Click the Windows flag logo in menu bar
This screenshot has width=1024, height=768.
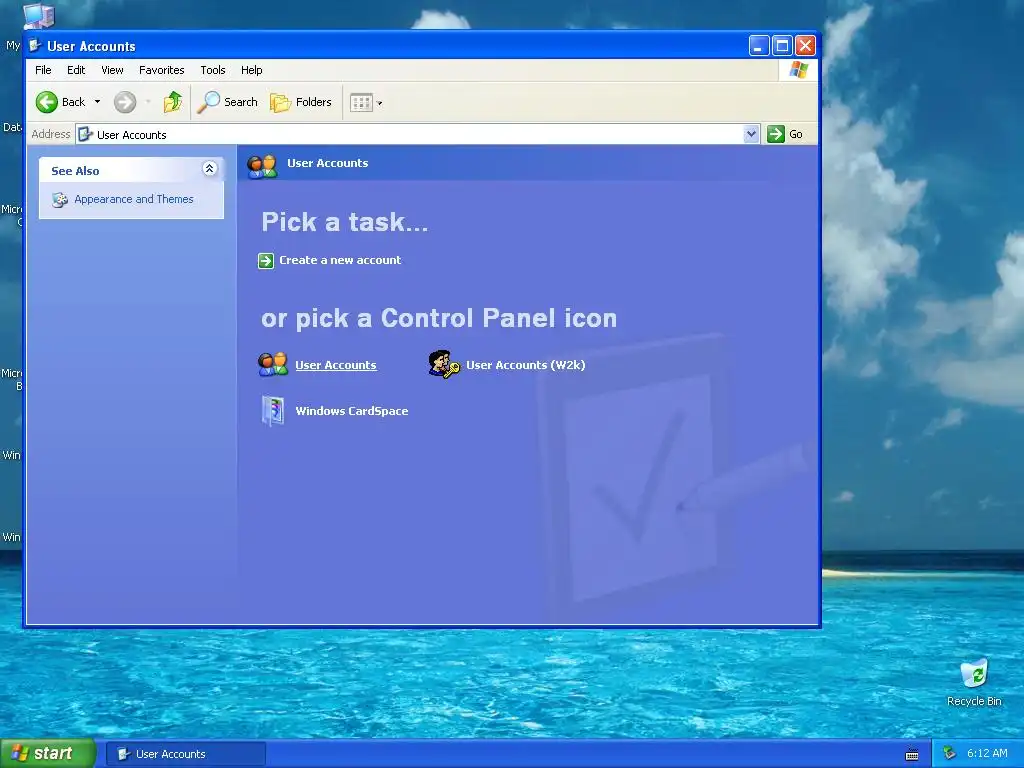799,70
